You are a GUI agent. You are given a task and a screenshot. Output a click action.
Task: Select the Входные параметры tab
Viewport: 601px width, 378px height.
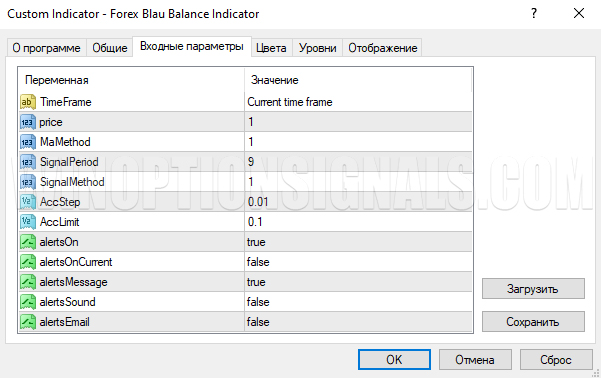(192, 46)
